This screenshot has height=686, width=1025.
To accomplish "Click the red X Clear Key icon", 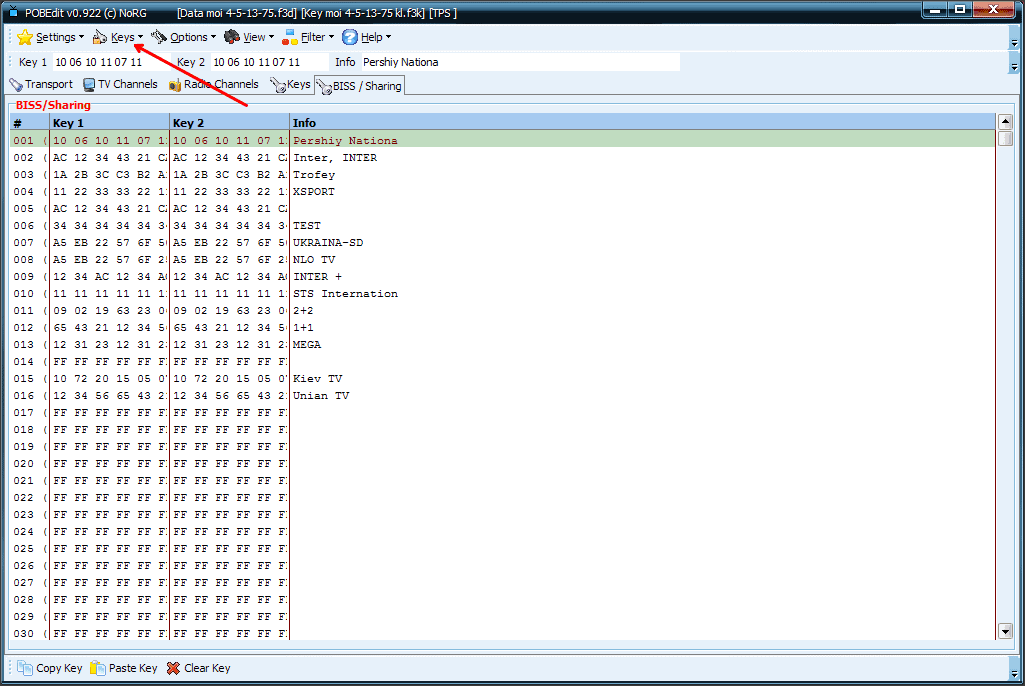I will (173, 668).
